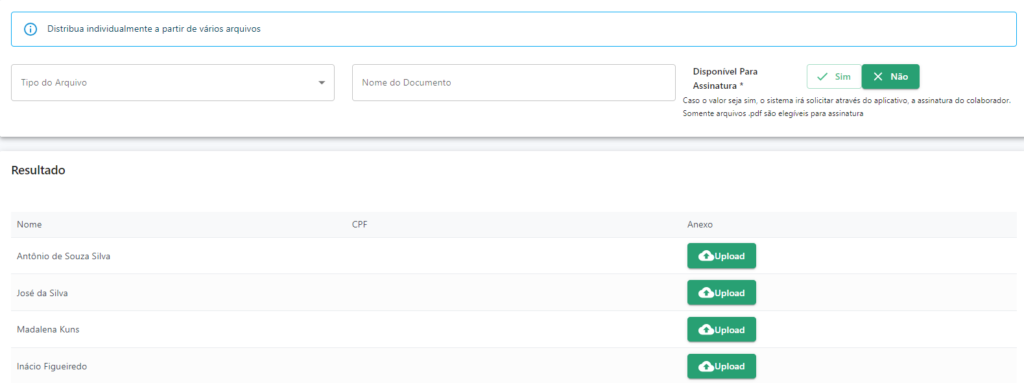Select the name Inácio Figueiredo
Image resolution: width=1024 pixels, height=383 pixels.
pyautogui.click(x=52, y=367)
